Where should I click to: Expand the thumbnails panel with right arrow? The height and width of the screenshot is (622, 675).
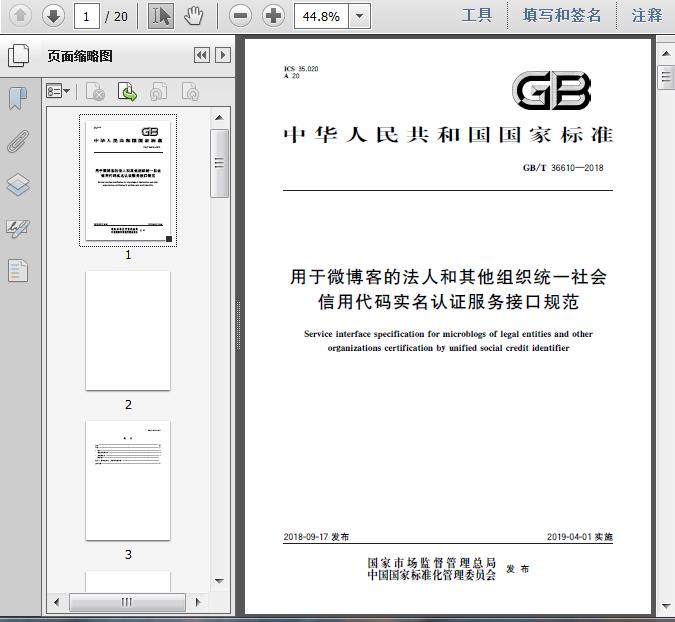point(223,55)
